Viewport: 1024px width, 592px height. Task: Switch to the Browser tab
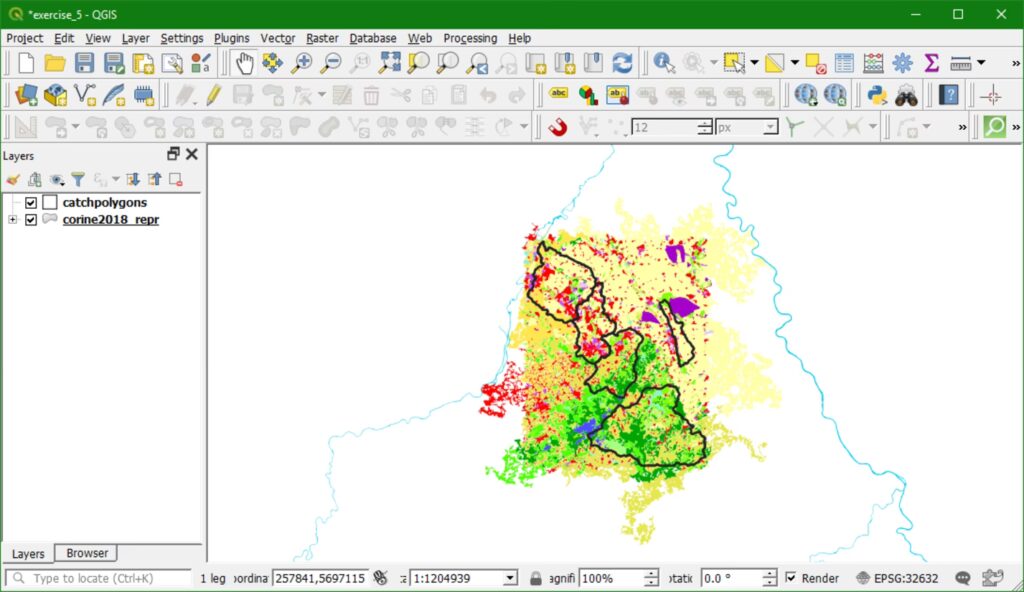87,553
